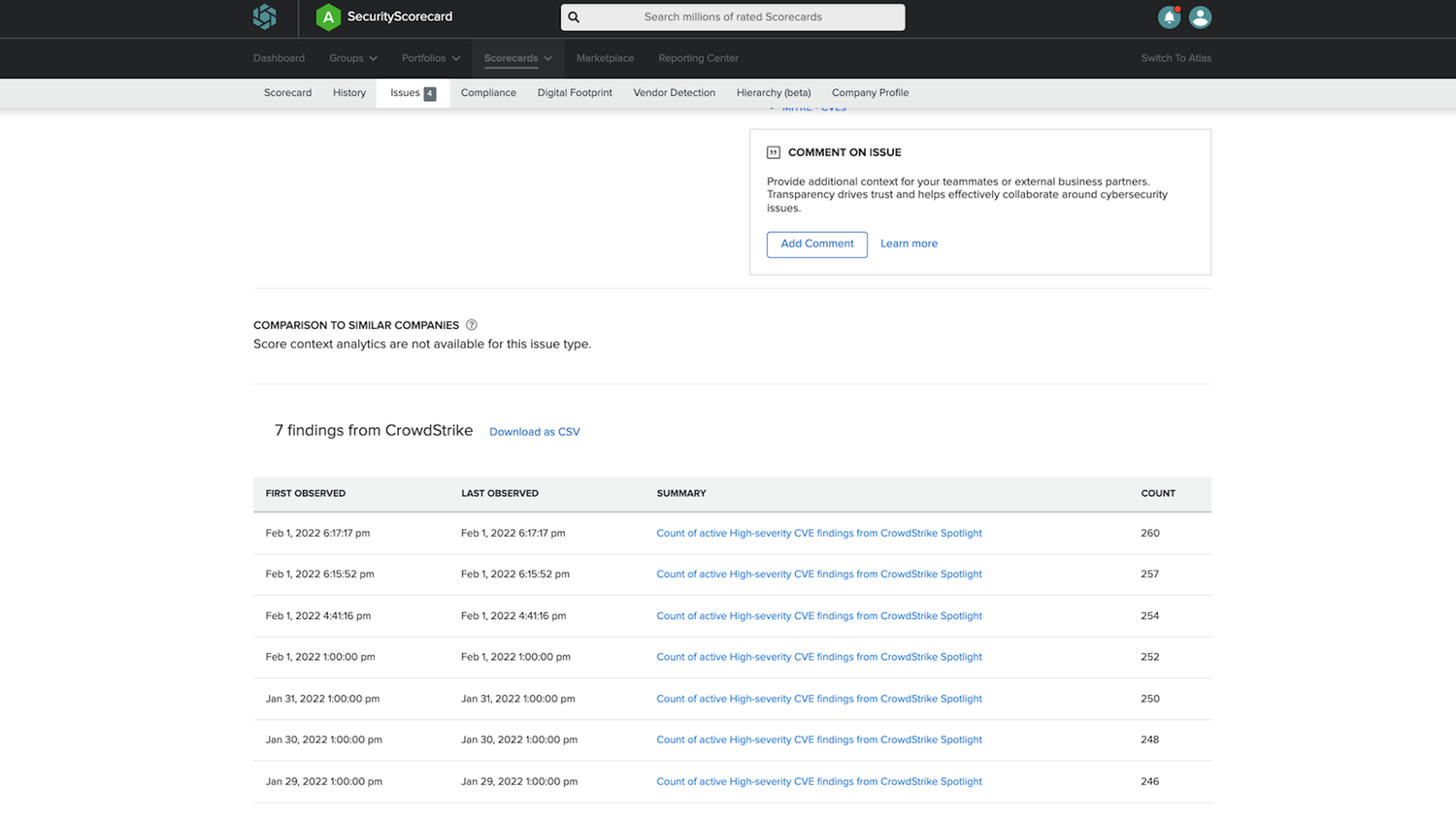Click the Issues count badge 4

[x=430, y=94]
